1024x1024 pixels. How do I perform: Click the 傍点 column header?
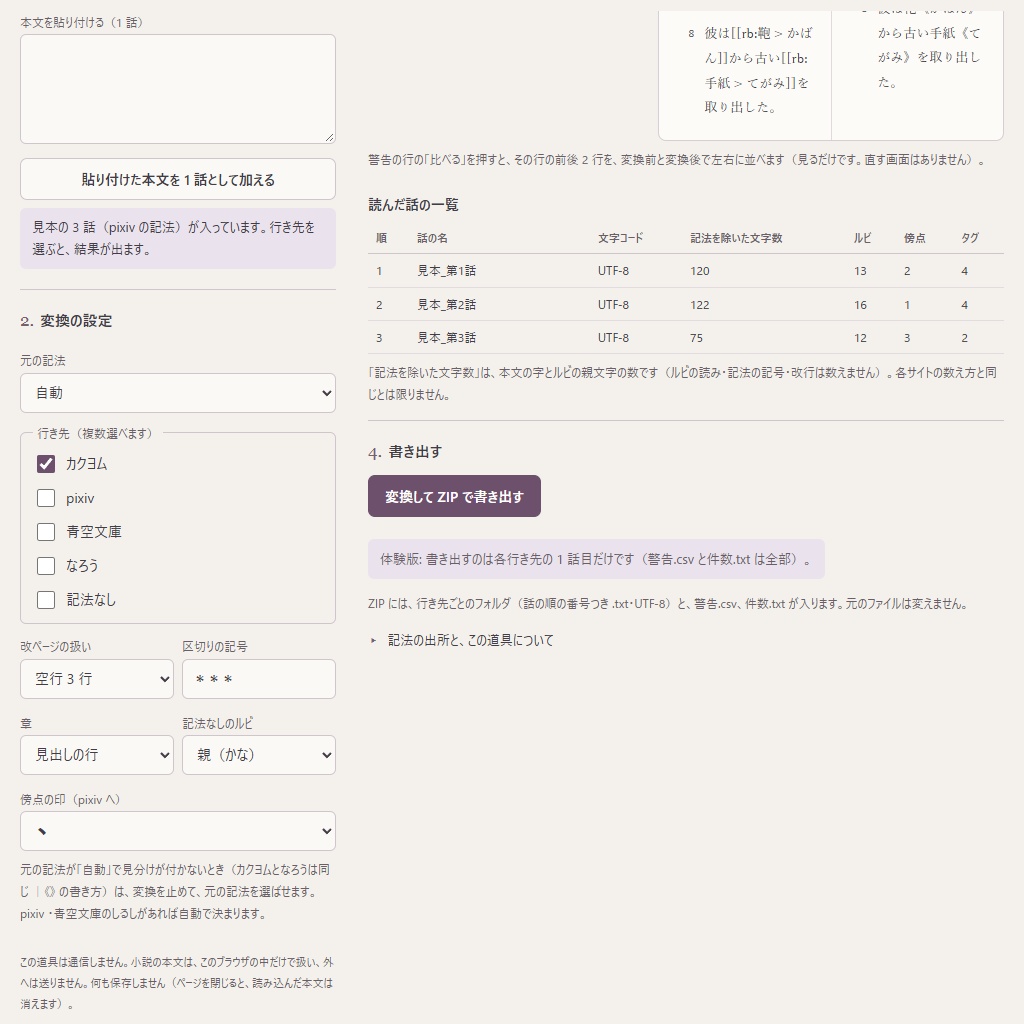click(x=914, y=238)
